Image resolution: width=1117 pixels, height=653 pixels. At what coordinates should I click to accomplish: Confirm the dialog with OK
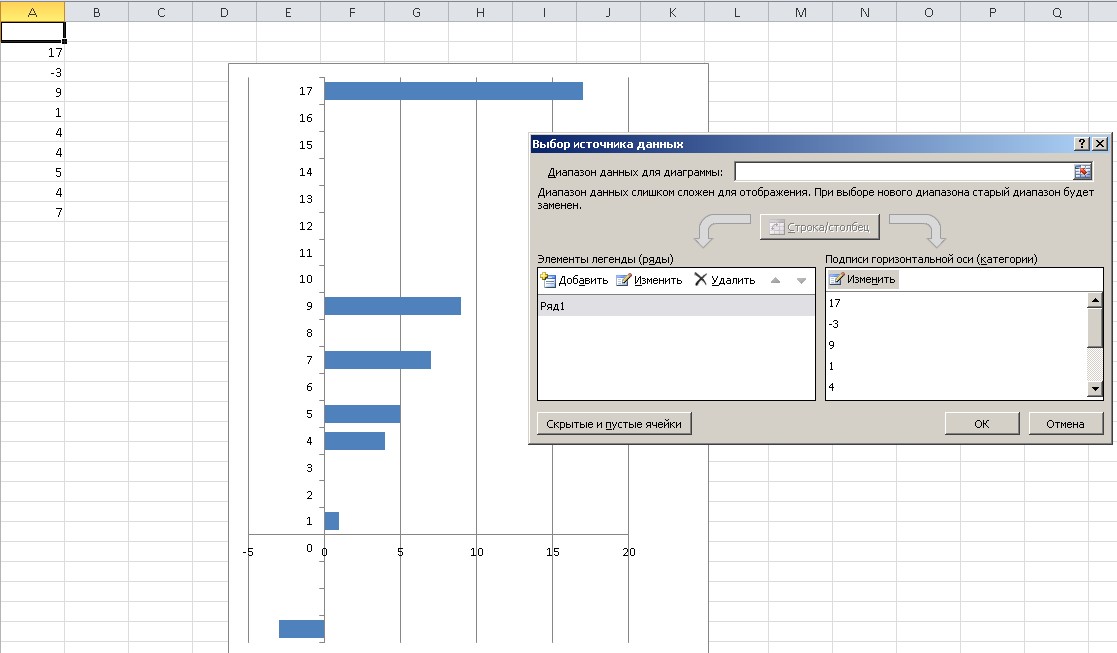982,424
